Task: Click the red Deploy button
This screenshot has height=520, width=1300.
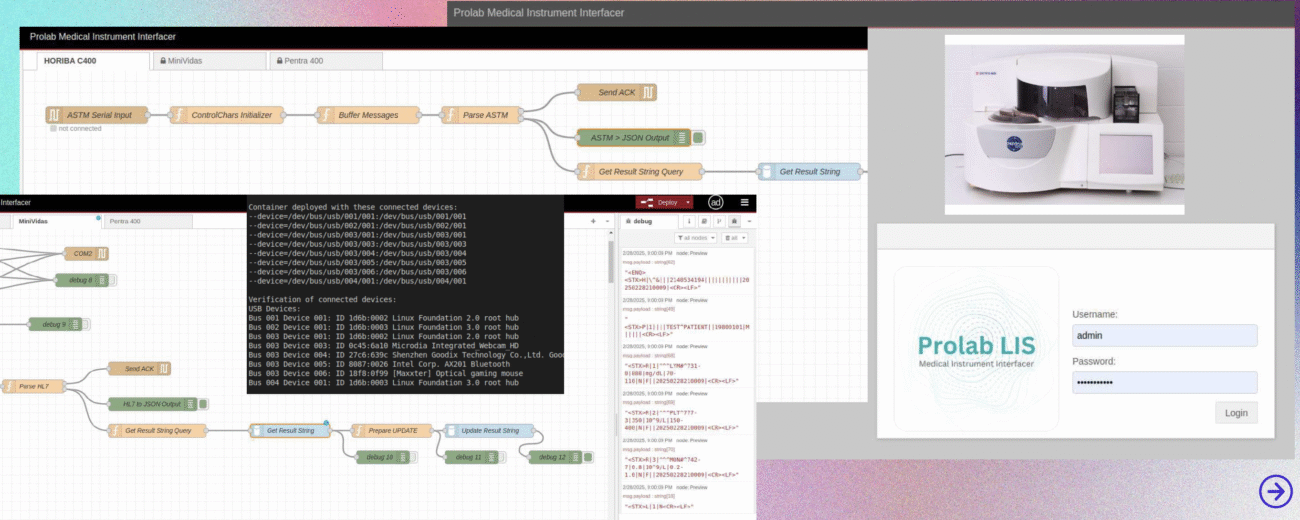Action: (660, 202)
